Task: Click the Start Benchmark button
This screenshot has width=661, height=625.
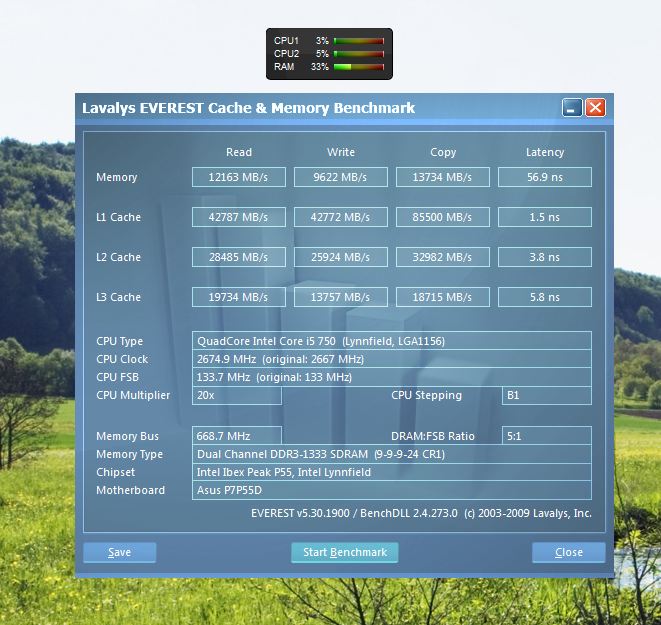Action: tap(344, 552)
